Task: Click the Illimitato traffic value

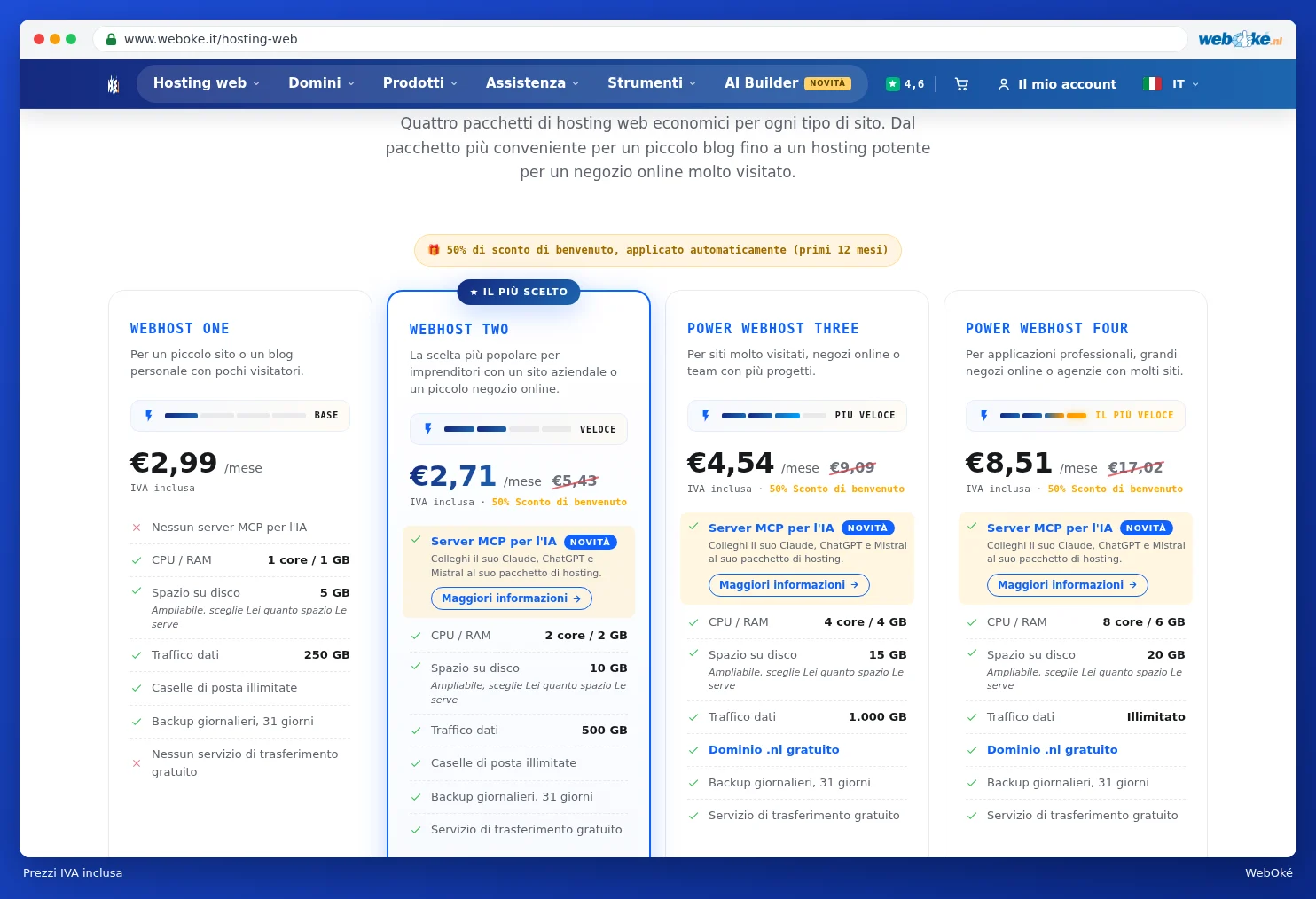Action: tap(1156, 717)
